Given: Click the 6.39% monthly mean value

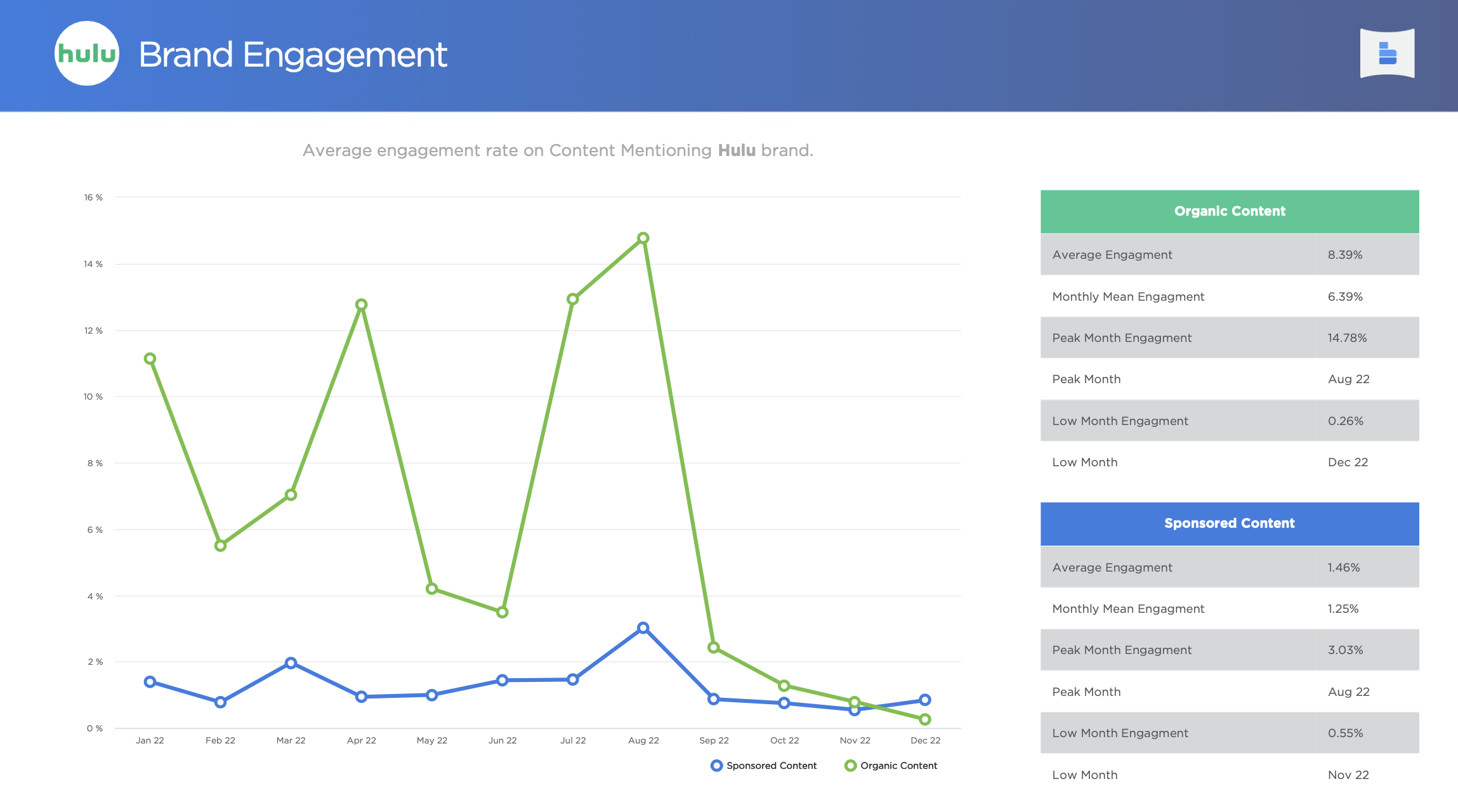Looking at the screenshot, I should point(1345,296).
